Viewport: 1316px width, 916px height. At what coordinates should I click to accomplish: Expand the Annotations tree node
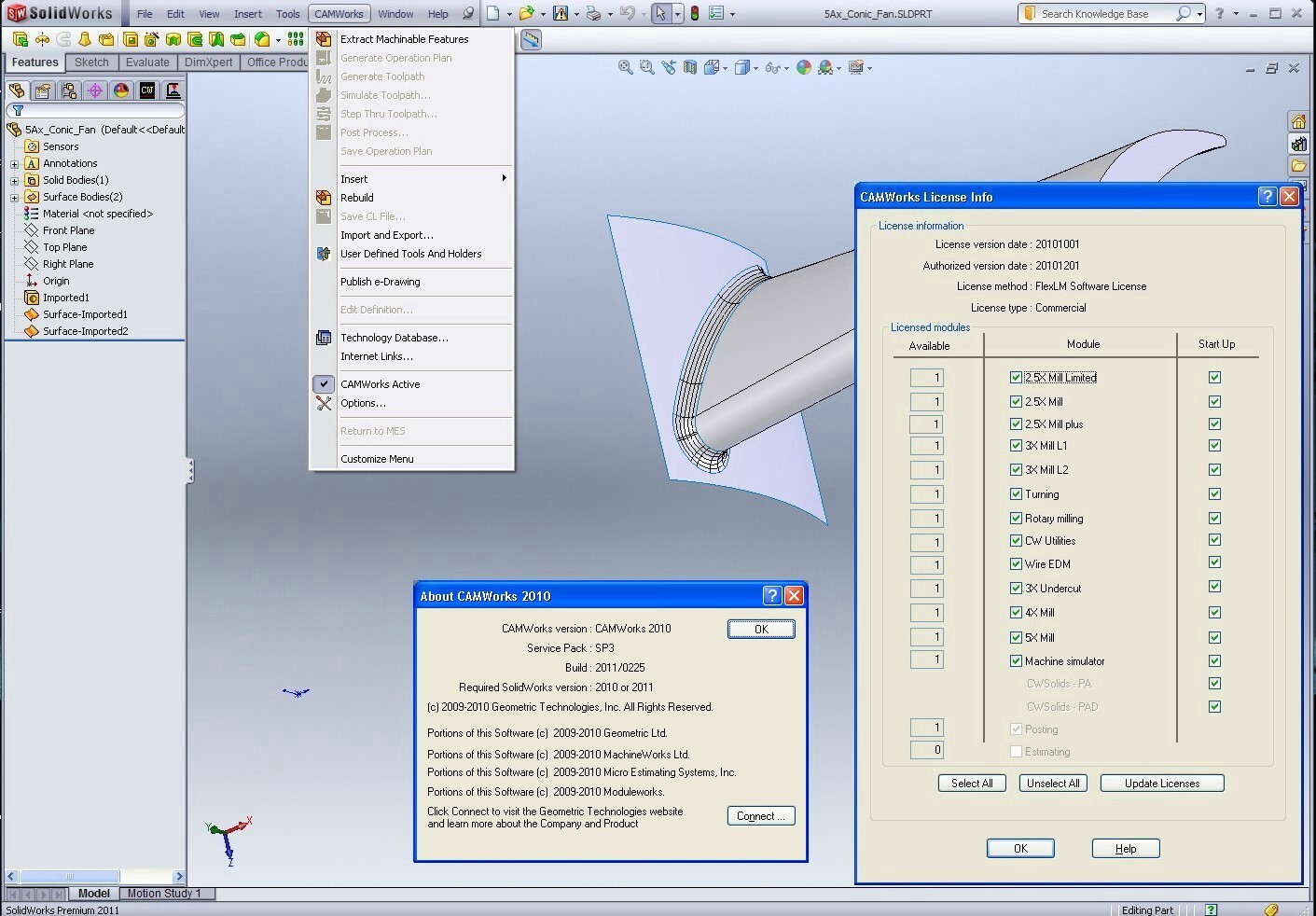[x=15, y=164]
